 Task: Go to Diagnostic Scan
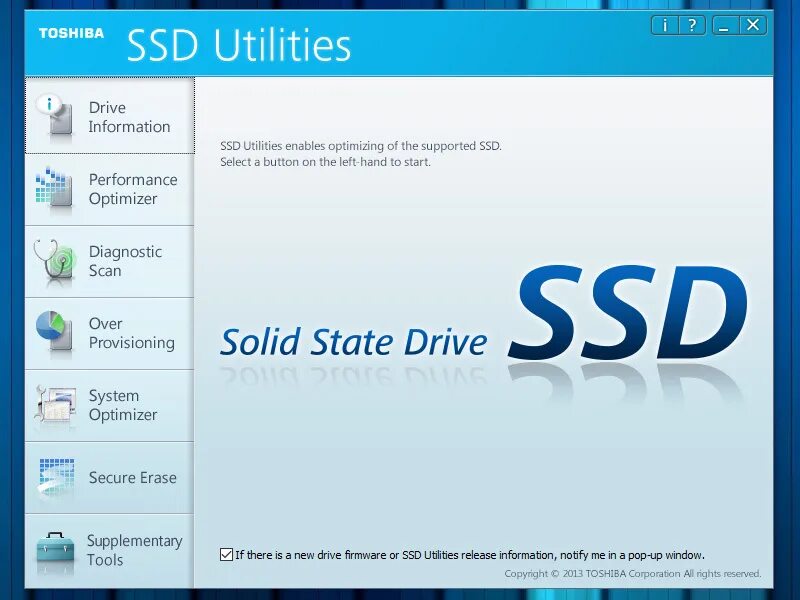click(x=110, y=261)
